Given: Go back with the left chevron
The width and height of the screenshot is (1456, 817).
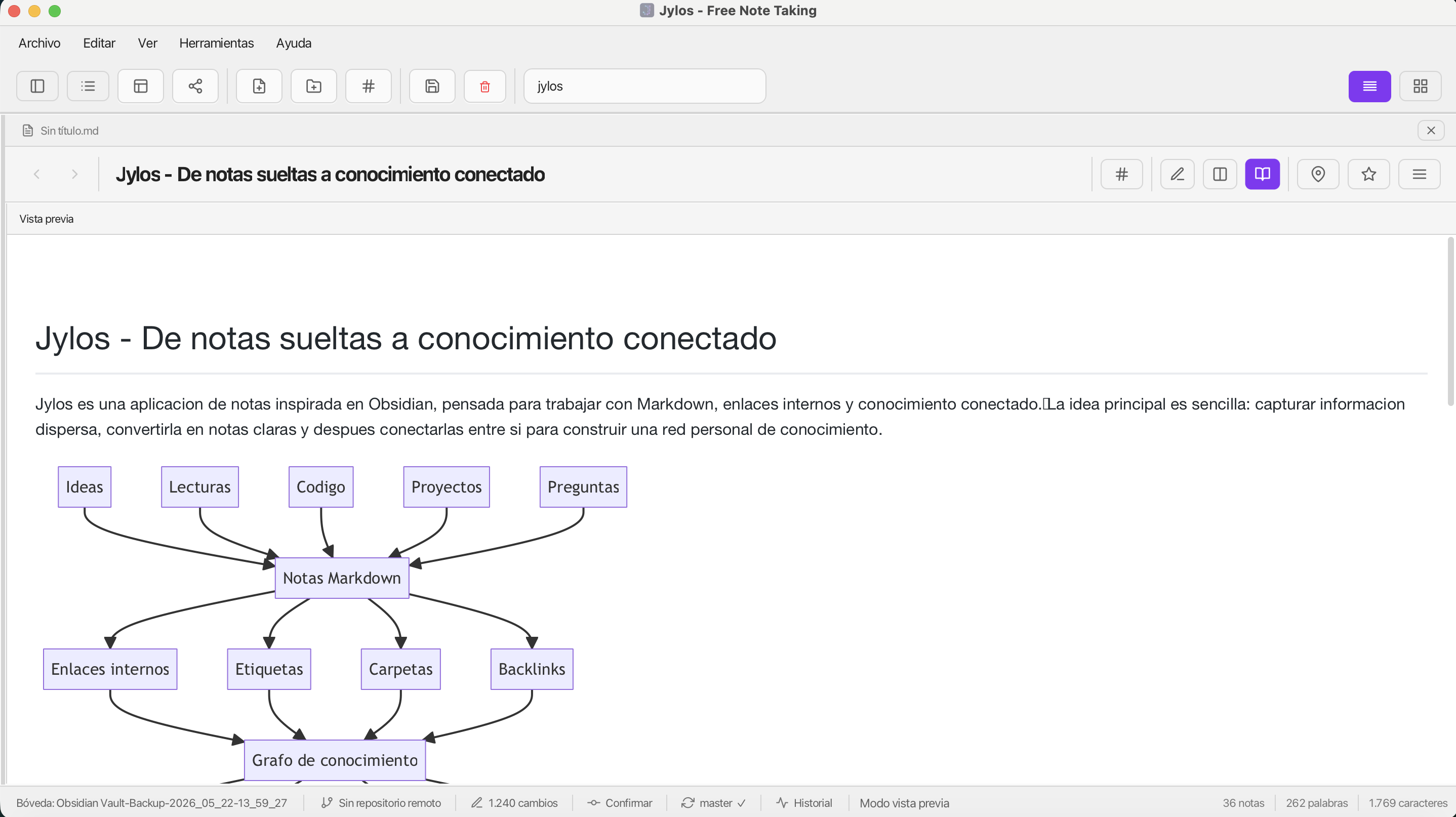Looking at the screenshot, I should pos(37,174).
